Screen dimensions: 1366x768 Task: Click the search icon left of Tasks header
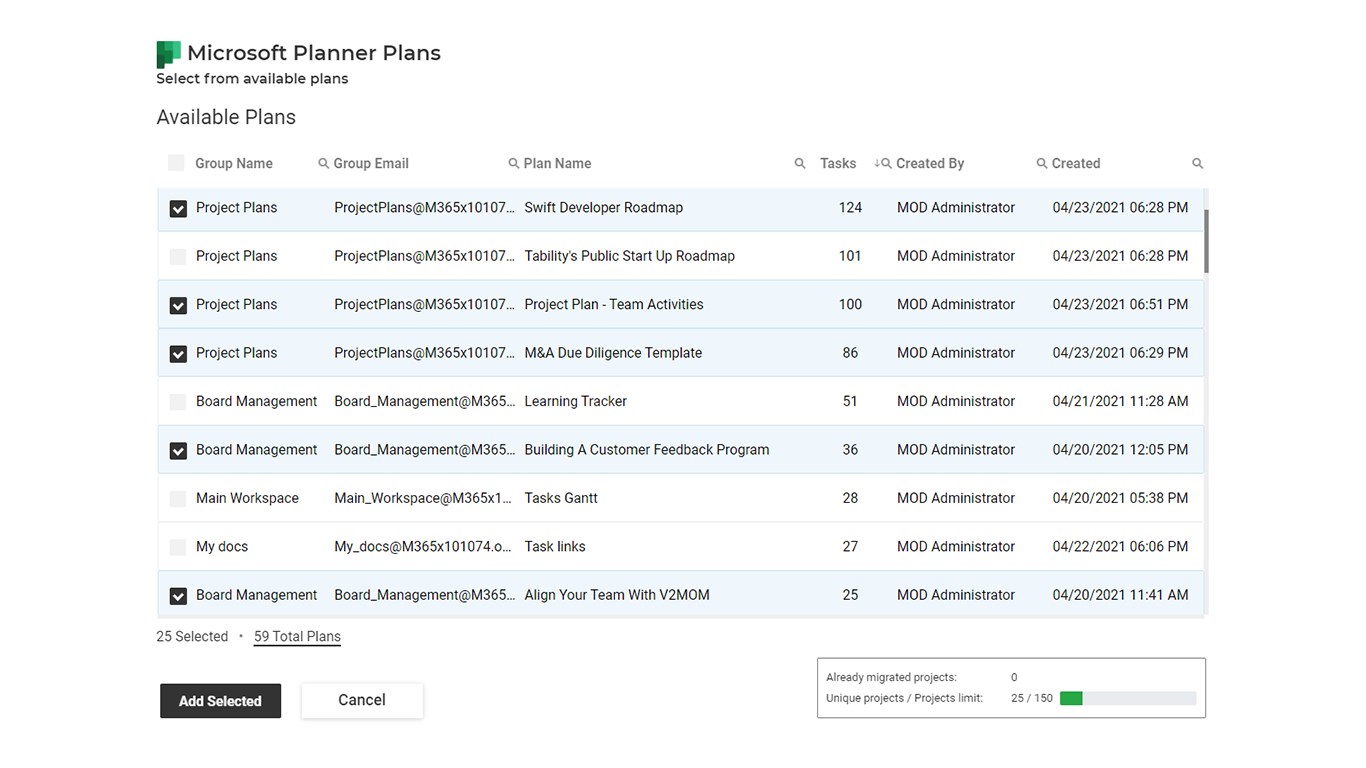click(800, 163)
